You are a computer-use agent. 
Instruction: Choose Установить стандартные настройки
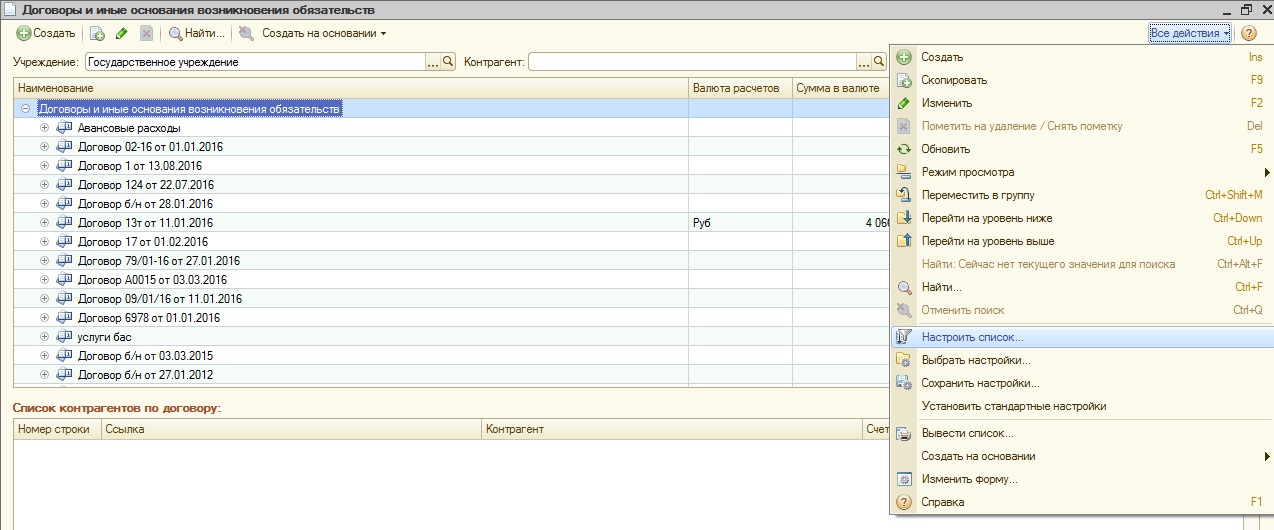(x=1081, y=406)
